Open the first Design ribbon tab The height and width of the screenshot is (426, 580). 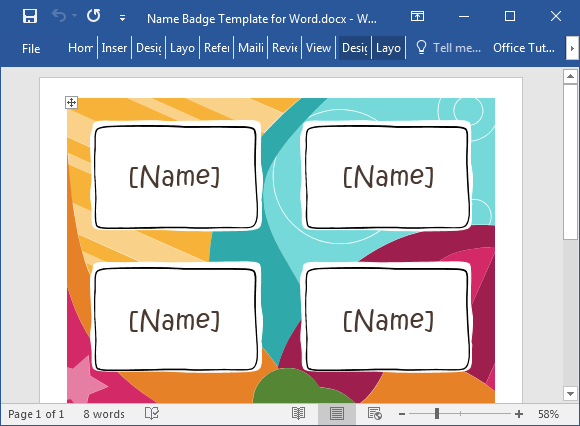pos(149,48)
